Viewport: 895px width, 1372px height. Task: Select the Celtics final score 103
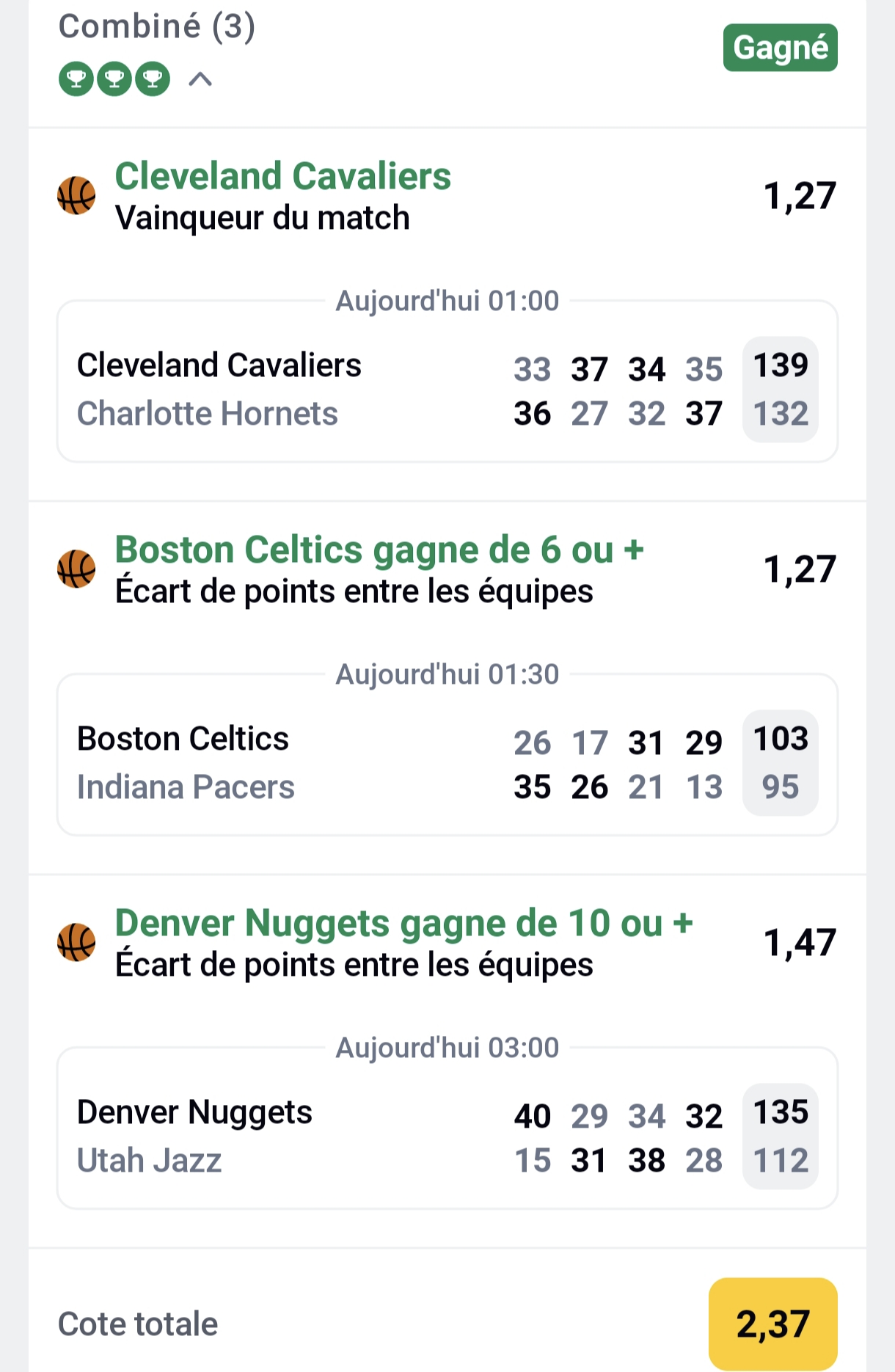(781, 739)
